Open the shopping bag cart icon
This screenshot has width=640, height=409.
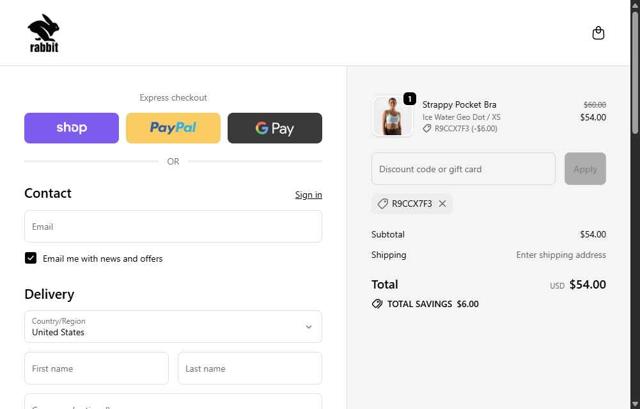pos(598,33)
